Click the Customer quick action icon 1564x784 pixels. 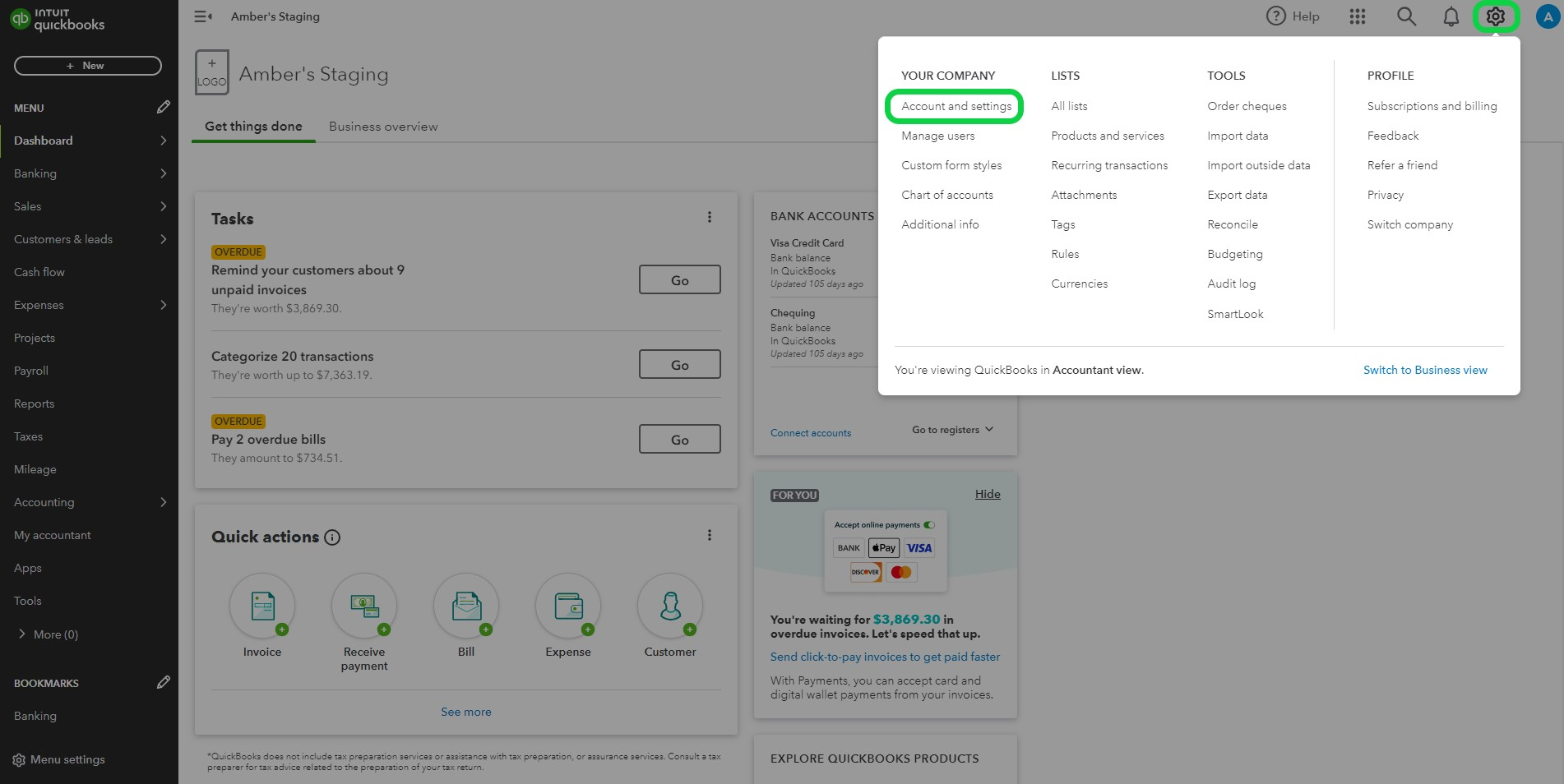coord(670,606)
